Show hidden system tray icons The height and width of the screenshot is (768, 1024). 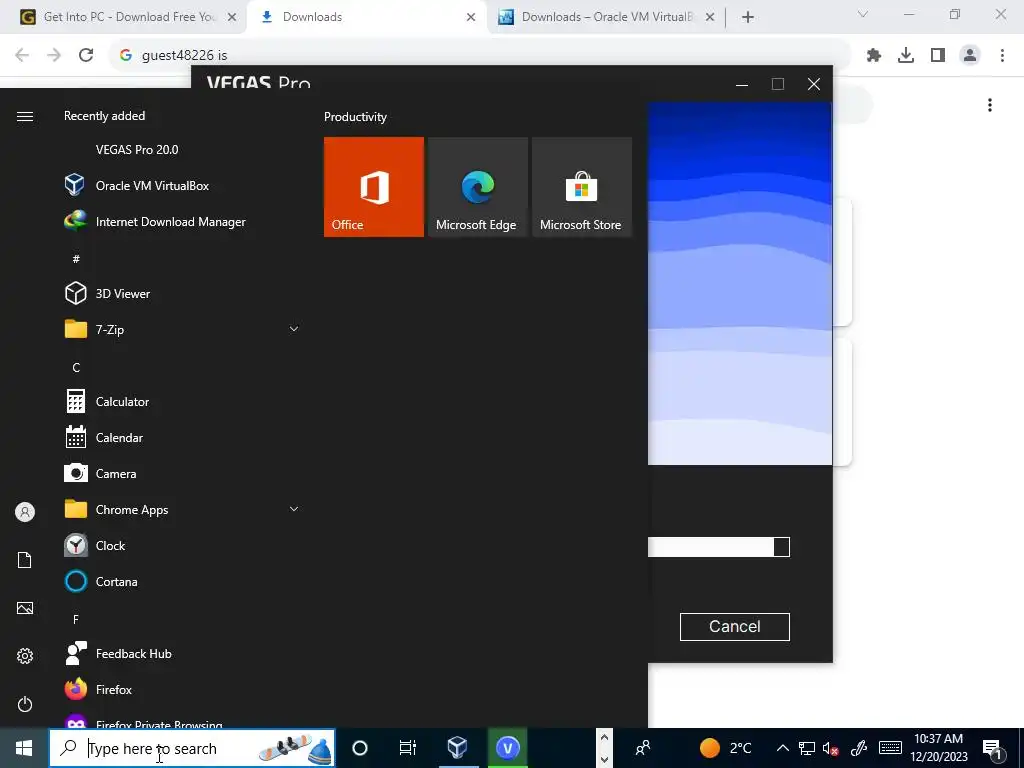pyautogui.click(x=782, y=748)
